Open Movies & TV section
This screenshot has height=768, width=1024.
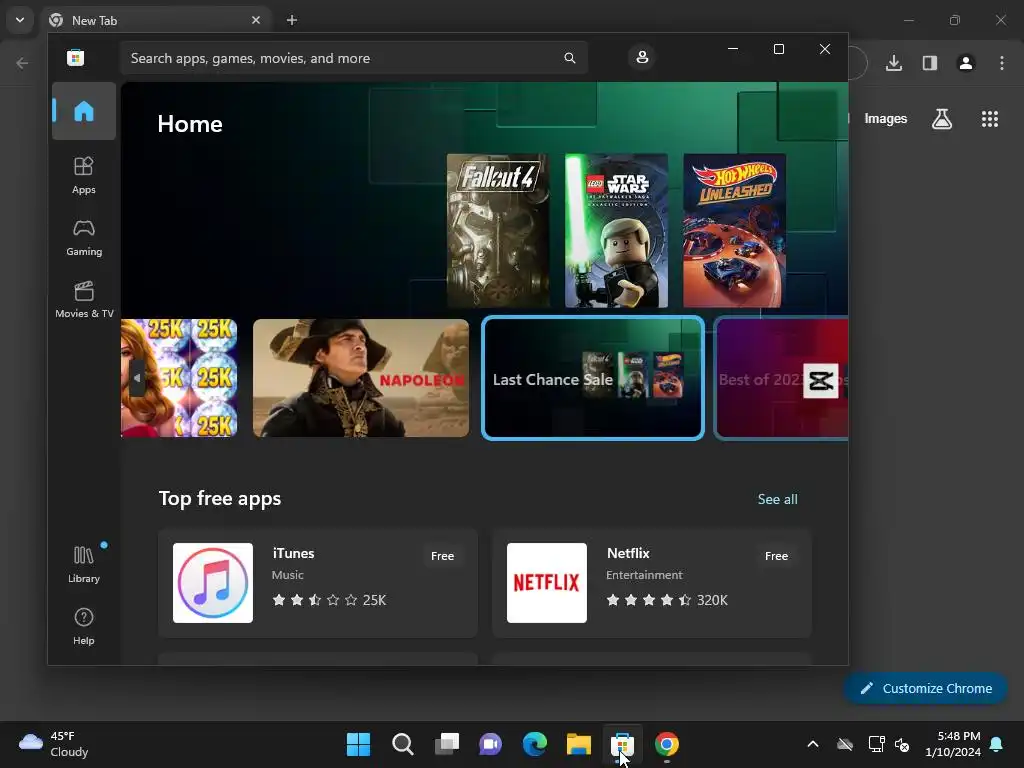tap(84, 299)
